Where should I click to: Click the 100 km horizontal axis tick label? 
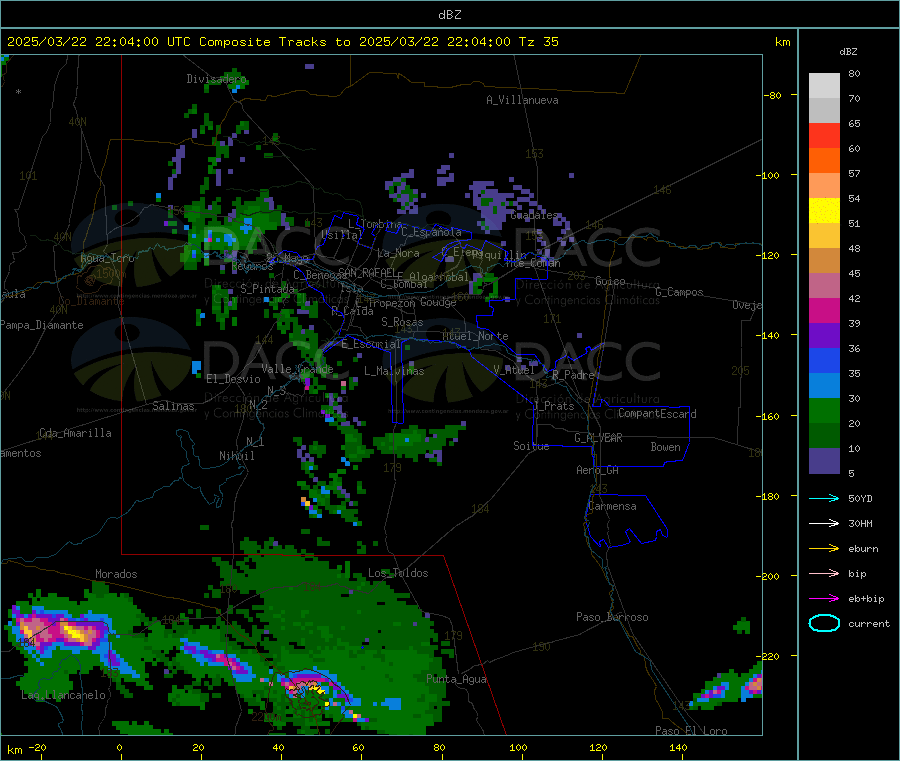518,747
